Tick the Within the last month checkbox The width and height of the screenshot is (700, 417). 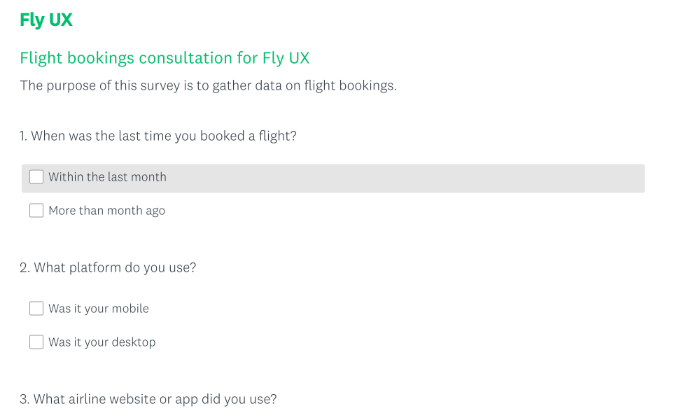coord(36,177)
